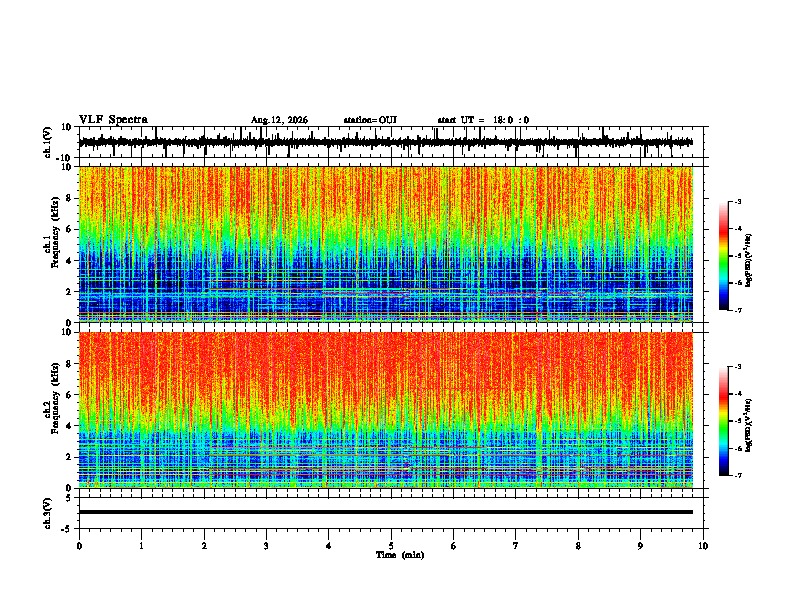Click the ch.1 spectrogram color scale bar

(x=724, y=256)
